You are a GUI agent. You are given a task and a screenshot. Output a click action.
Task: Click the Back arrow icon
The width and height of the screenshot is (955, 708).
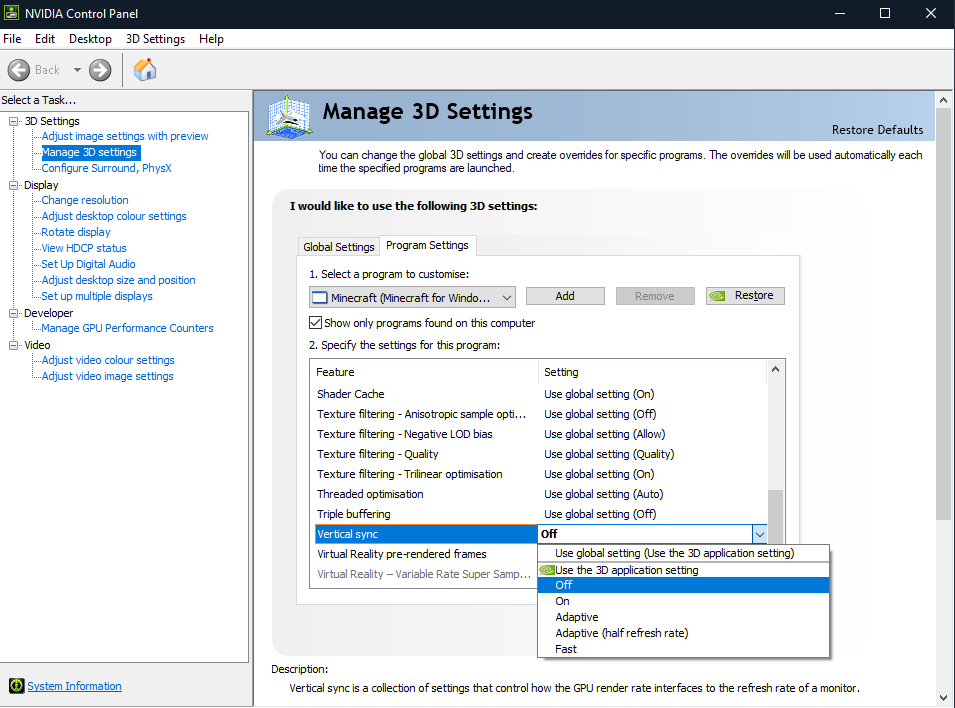coord(19,70)
